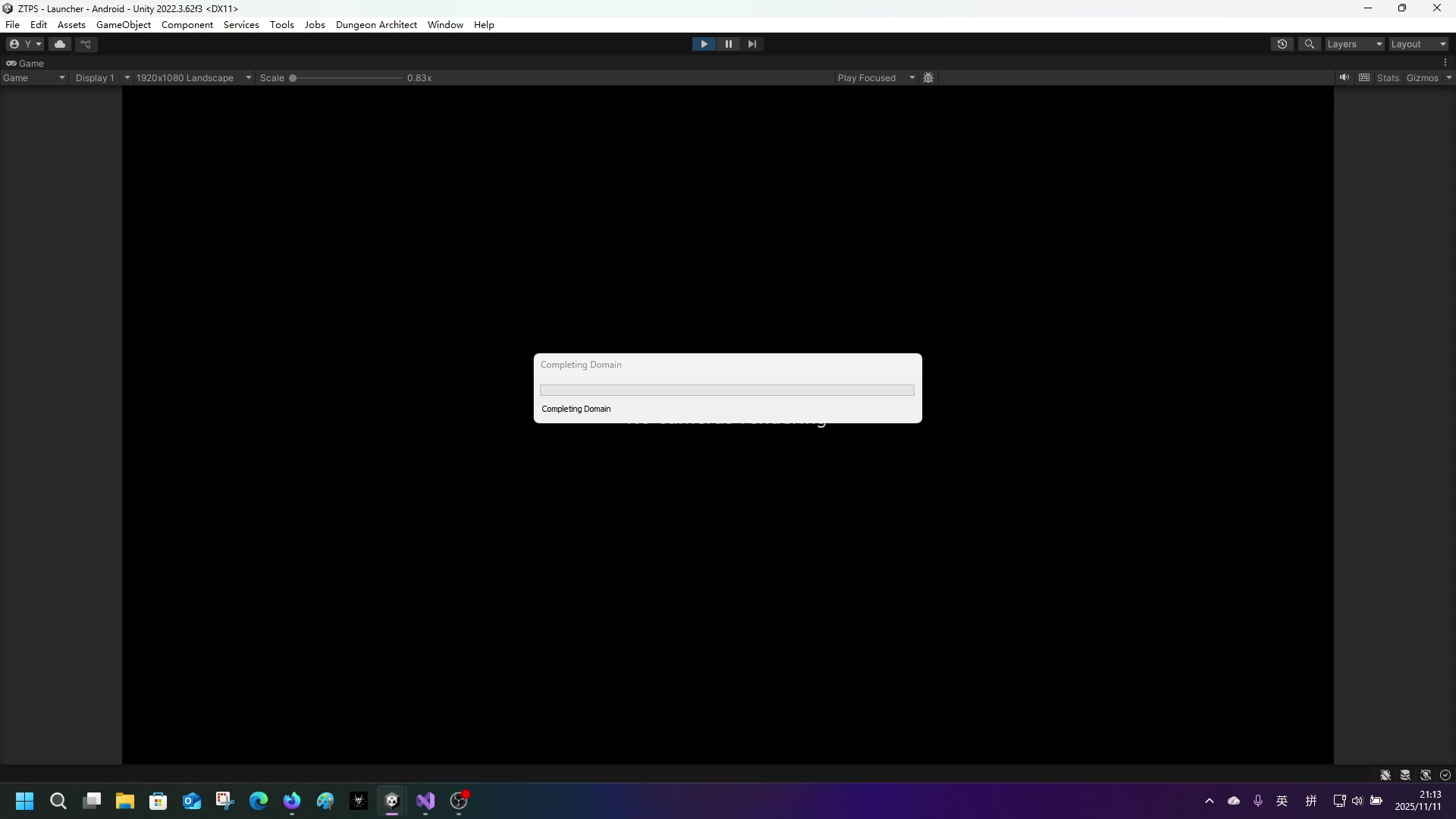Open the GameObject menu
The image size is (1456, 819).
coord(124,25)
